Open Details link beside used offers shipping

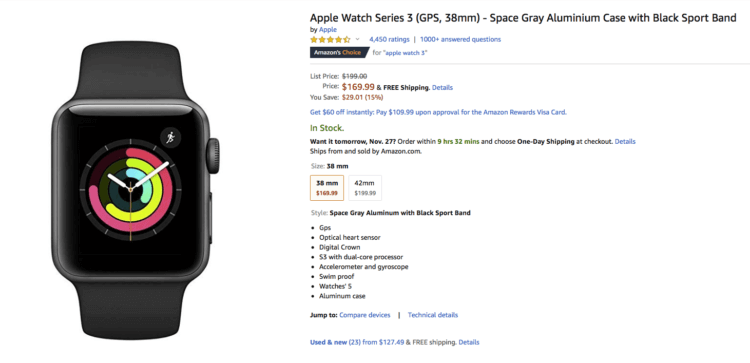click(469, 342)
